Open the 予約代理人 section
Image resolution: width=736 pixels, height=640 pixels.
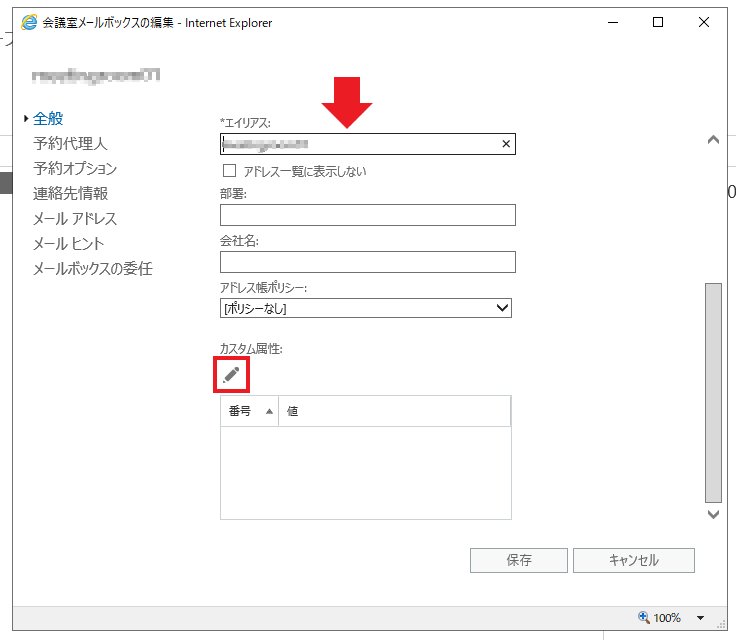tap(70, 144)
